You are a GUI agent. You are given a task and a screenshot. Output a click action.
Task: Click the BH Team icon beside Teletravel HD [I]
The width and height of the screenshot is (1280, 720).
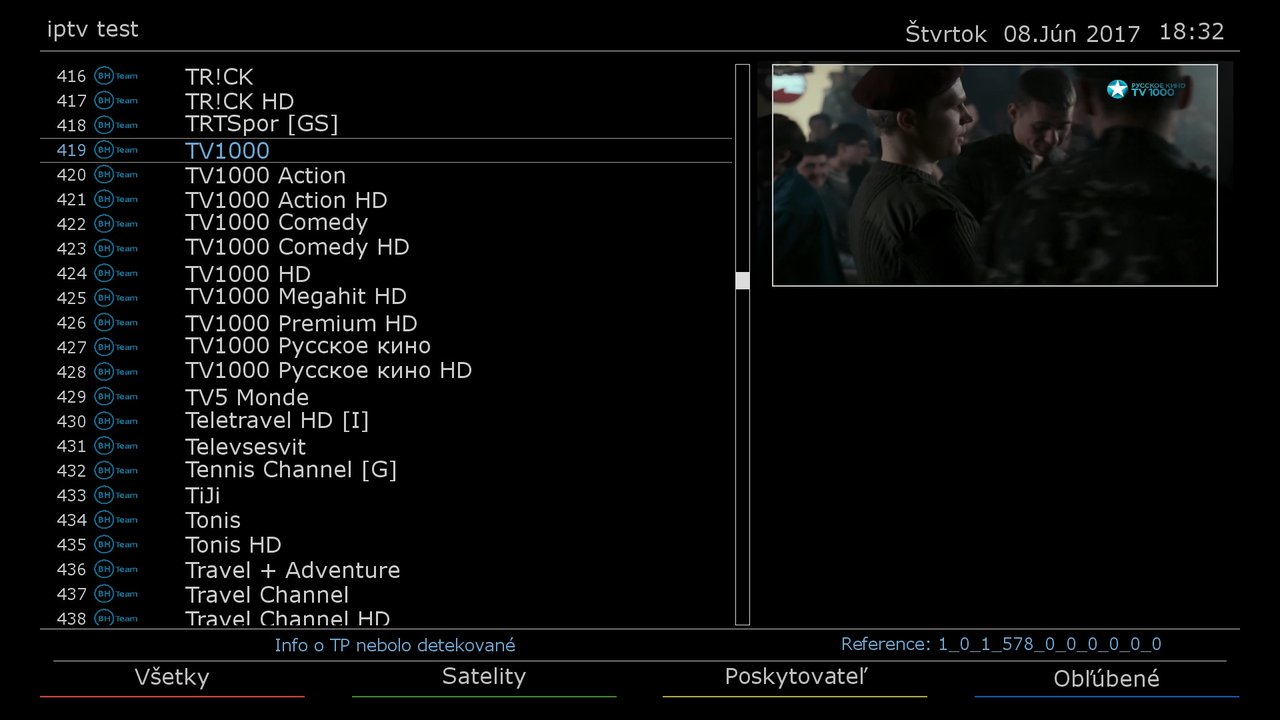coord(116,421)
